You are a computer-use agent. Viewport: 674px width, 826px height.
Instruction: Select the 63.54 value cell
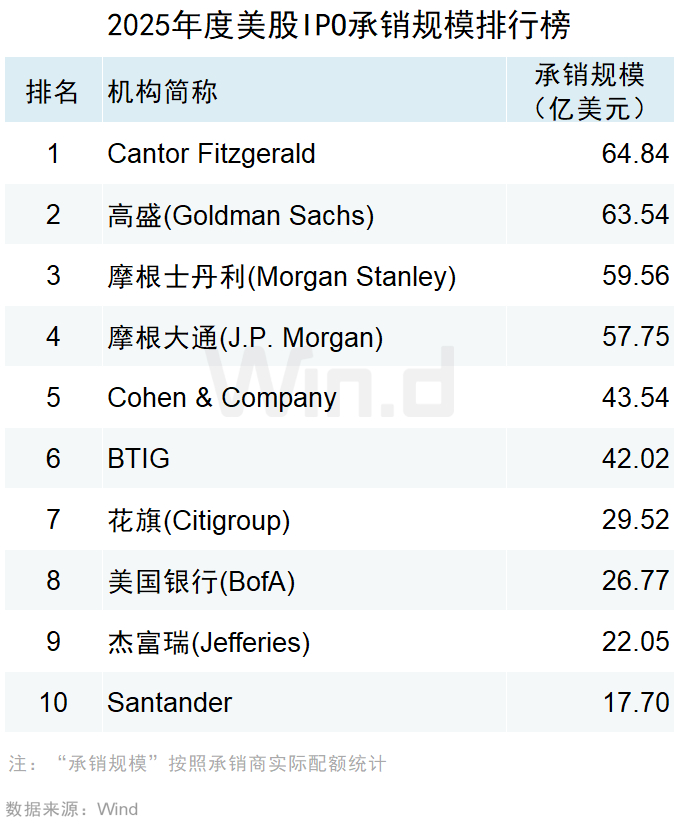pyautogui.click(x=635, y=215)
